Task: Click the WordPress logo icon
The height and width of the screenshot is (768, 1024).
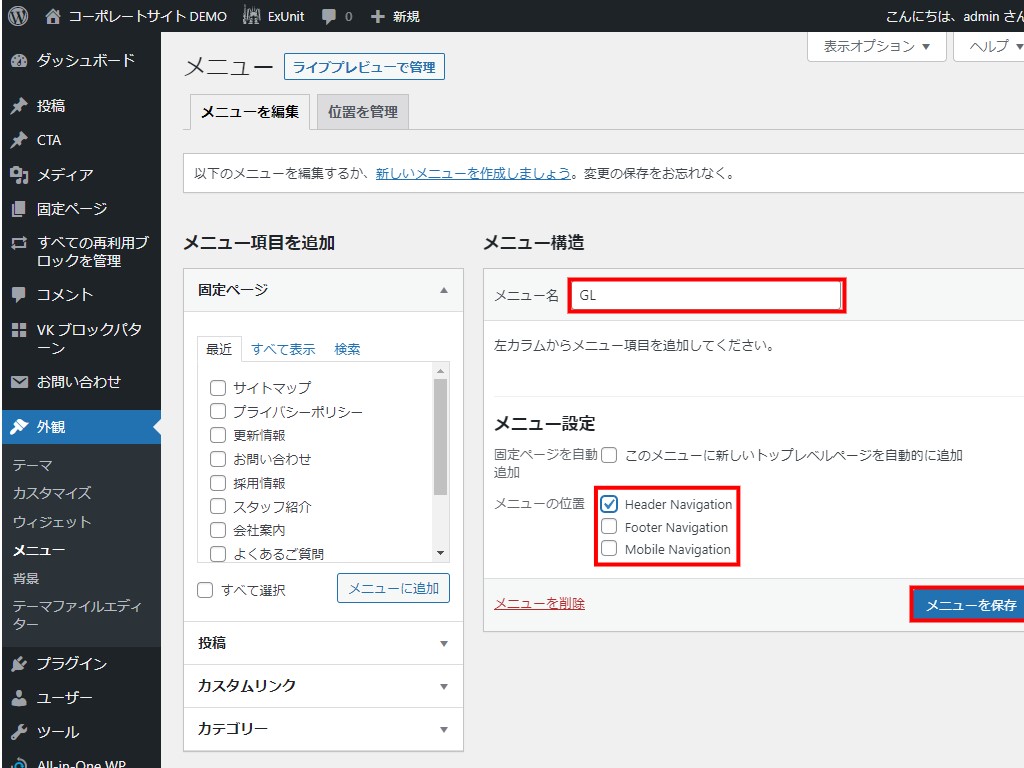Action: point(18,16)
